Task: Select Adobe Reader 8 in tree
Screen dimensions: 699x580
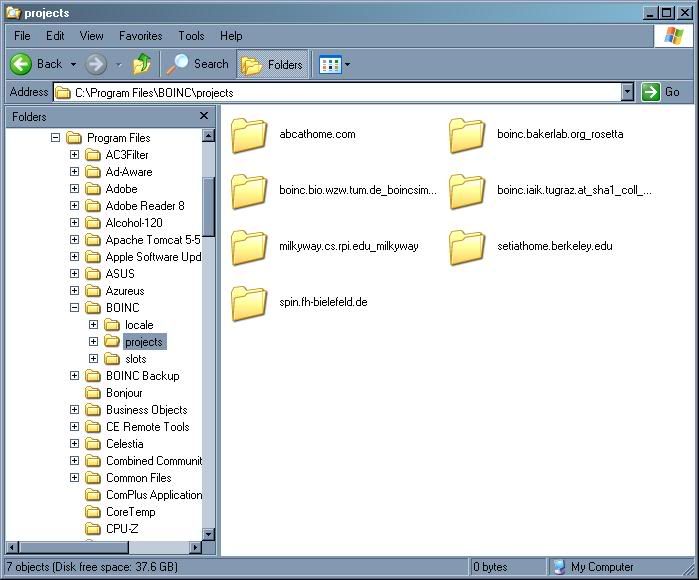Action: pyautogui.click(x=145, y=206)
